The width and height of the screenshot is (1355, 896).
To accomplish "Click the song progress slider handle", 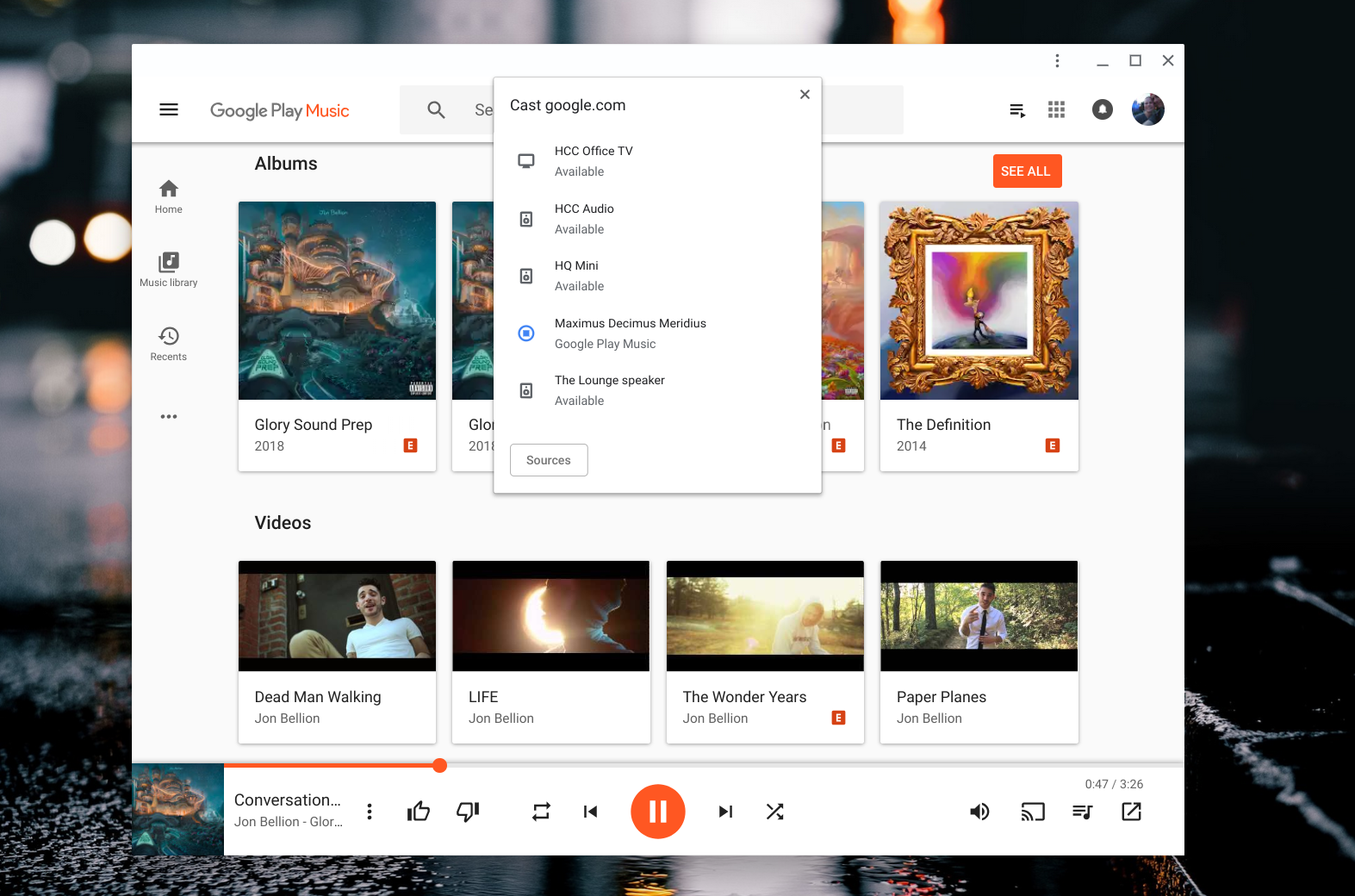I will pos(440,765).
